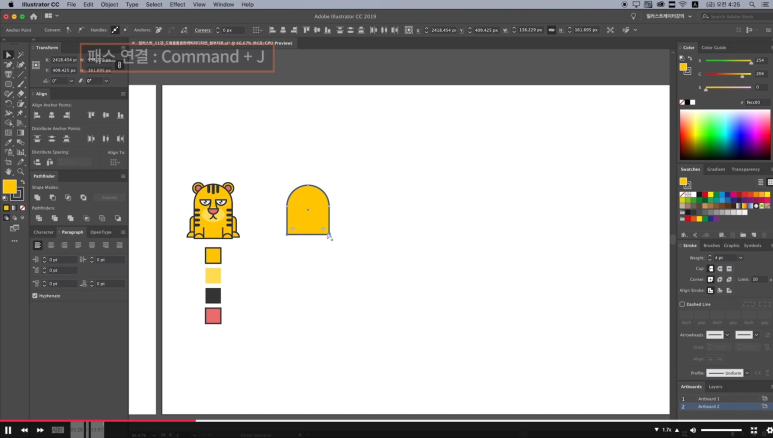Select Align Stroke to Center option
Image resolution: width=773 pixels, height=438 pixels.
pyautogui.click(x=710, y=290)
